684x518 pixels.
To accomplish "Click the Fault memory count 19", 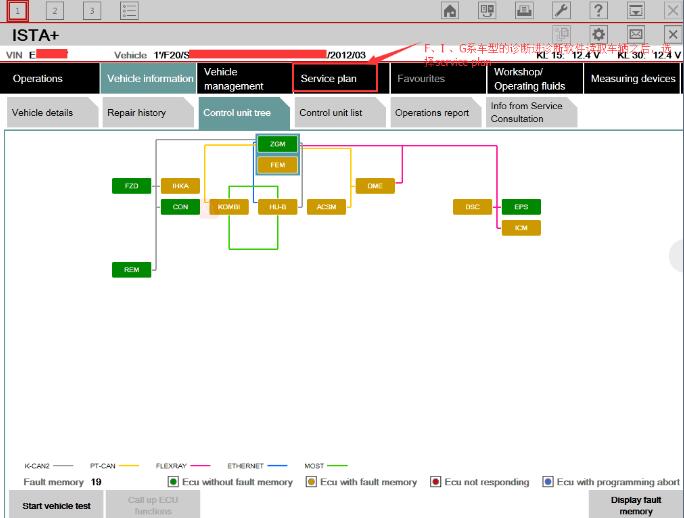I will (x=96, y=482).
